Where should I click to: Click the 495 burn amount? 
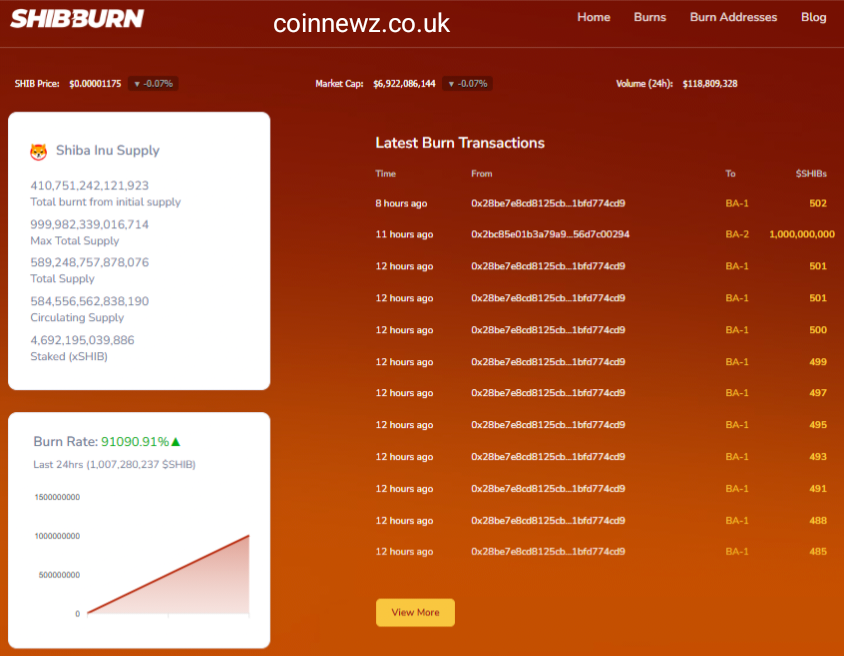(818, 425)
